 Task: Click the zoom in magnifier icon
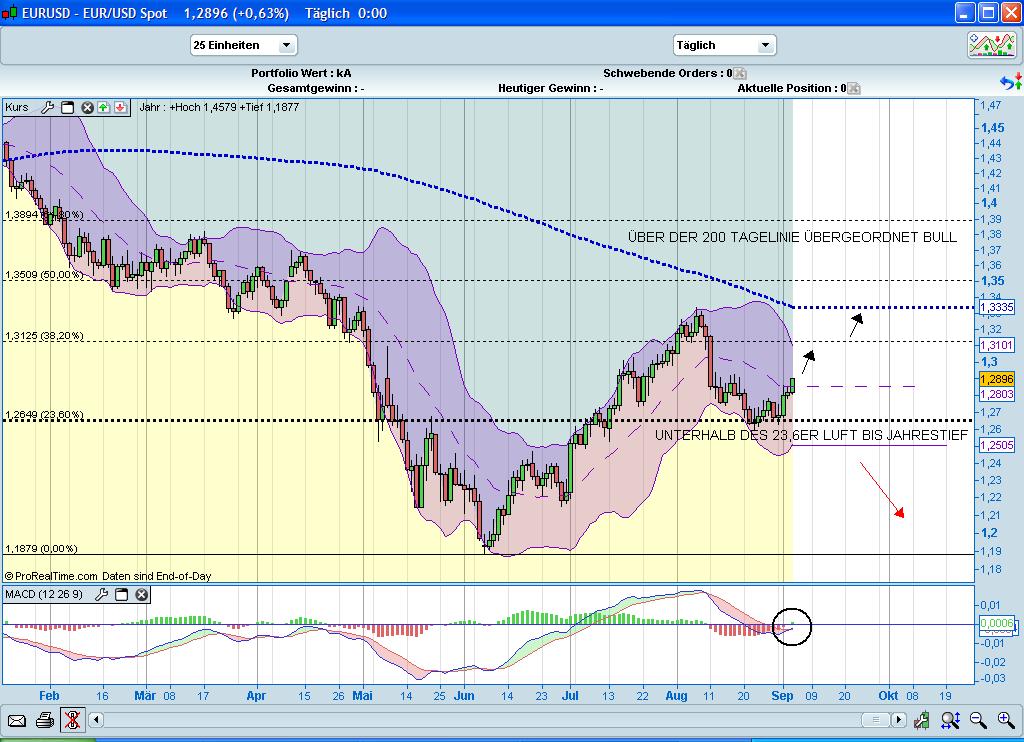point(1005,720)
